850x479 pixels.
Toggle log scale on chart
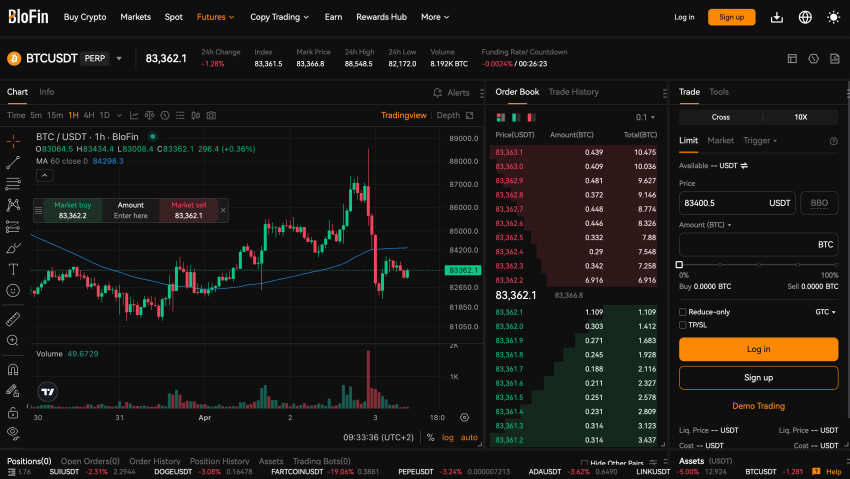click(448, 437)
